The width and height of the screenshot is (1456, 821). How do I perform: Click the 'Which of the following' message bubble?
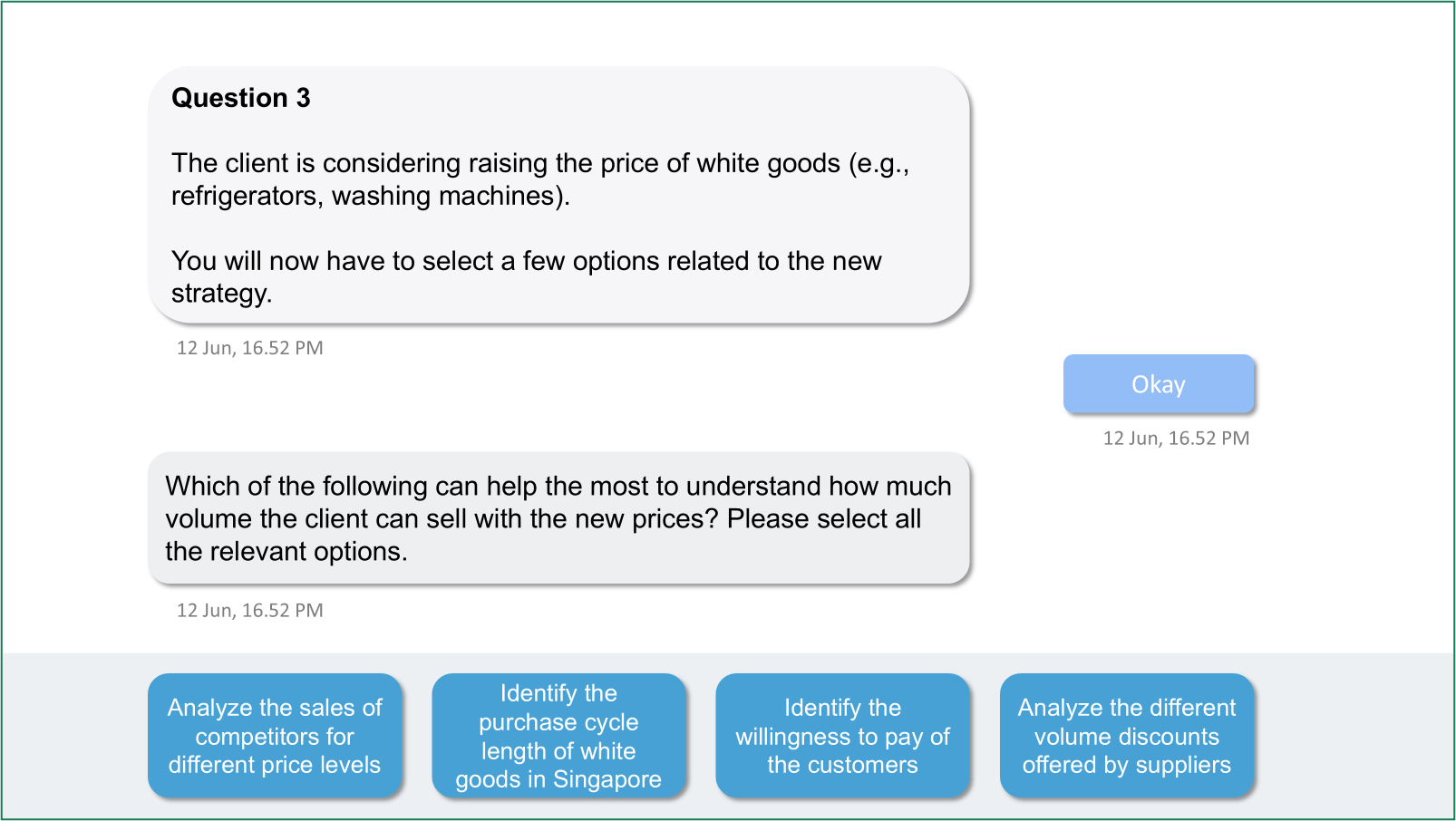click(x=558, y=518)
